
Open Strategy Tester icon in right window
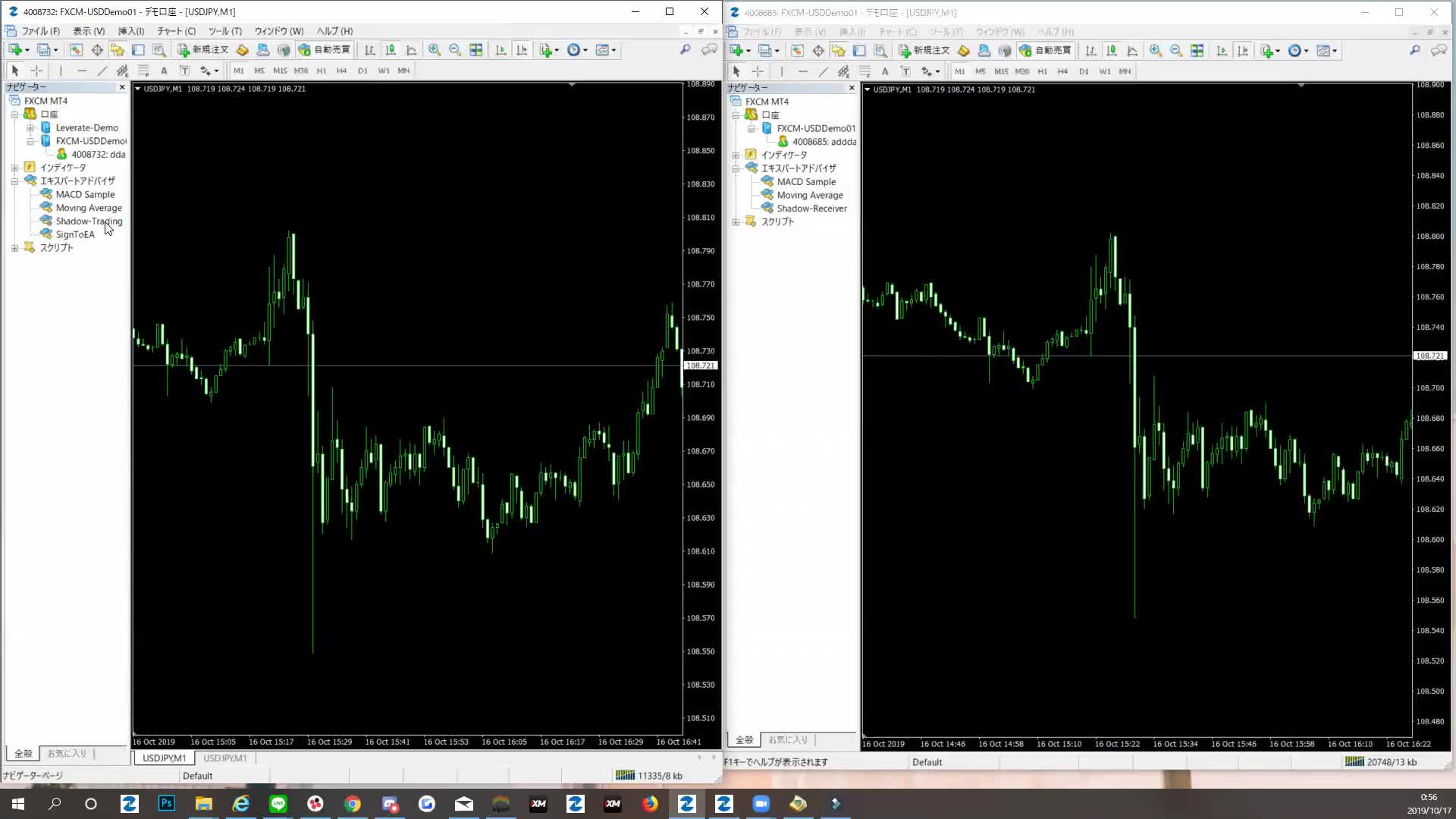click(x=880, y=51)
